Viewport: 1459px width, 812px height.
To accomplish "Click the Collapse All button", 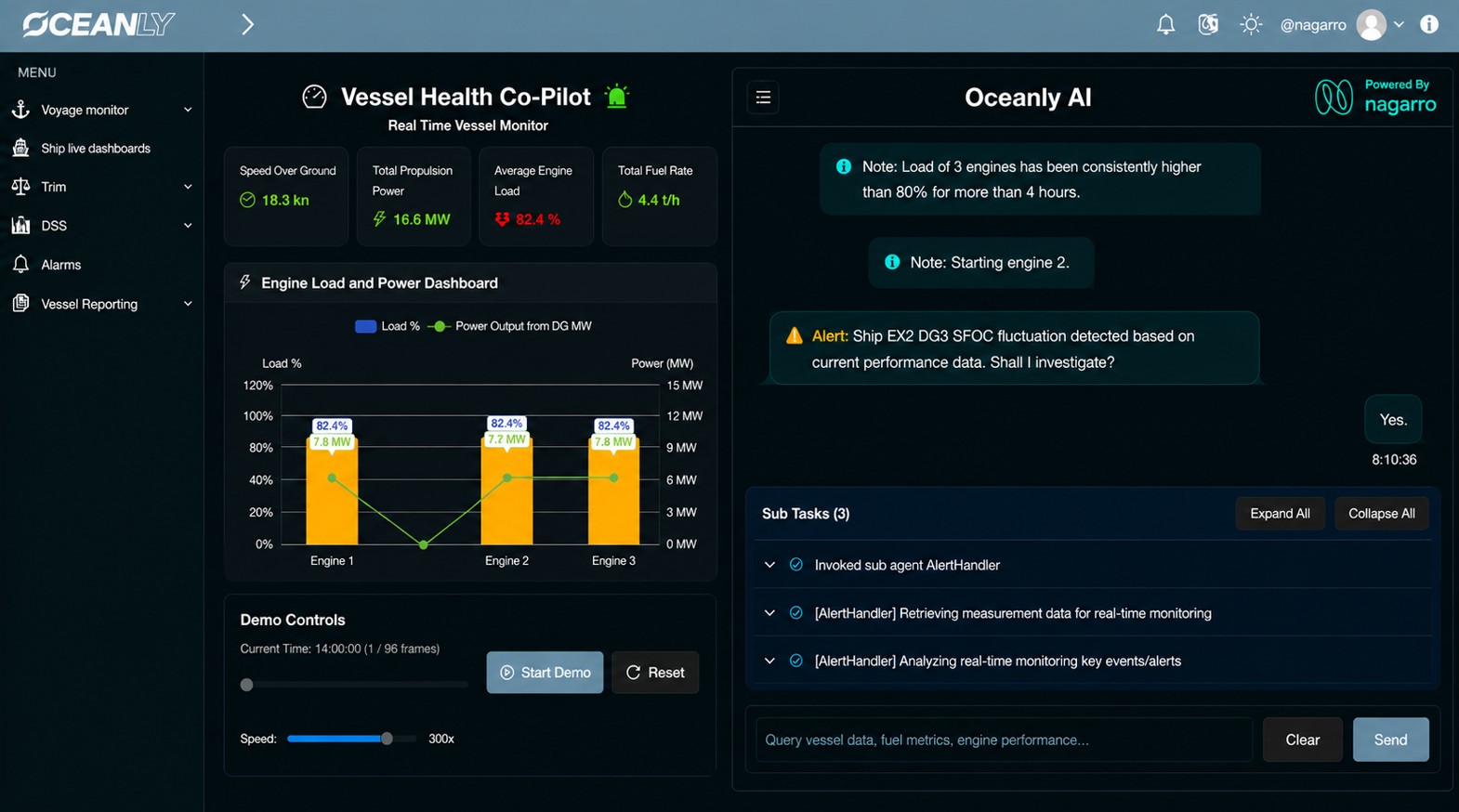I will 1381,514.
